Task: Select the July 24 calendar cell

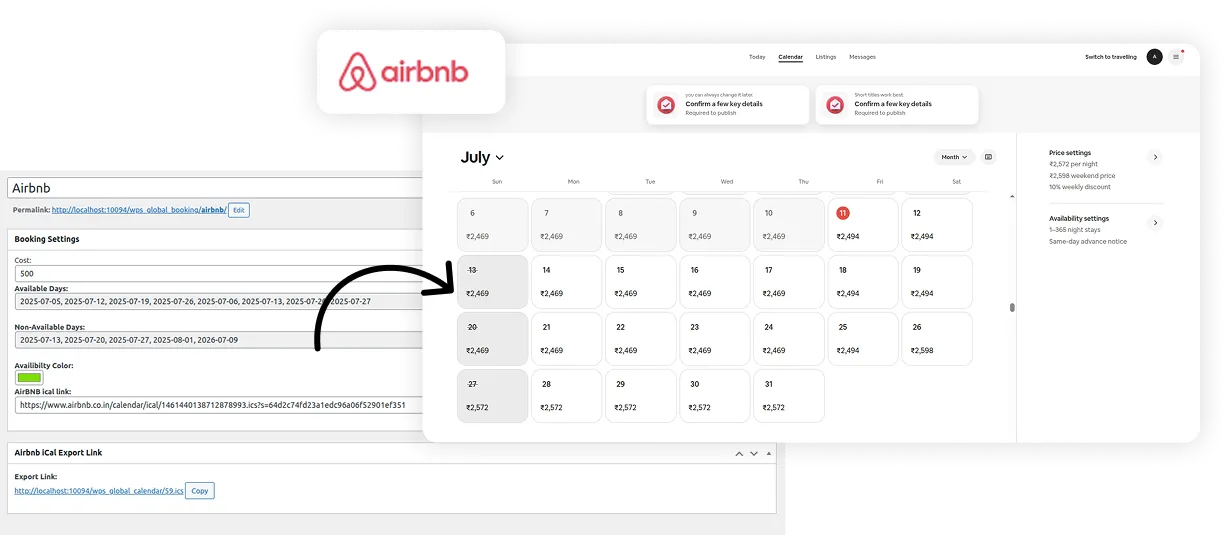Action: click(x=788, y=339)
